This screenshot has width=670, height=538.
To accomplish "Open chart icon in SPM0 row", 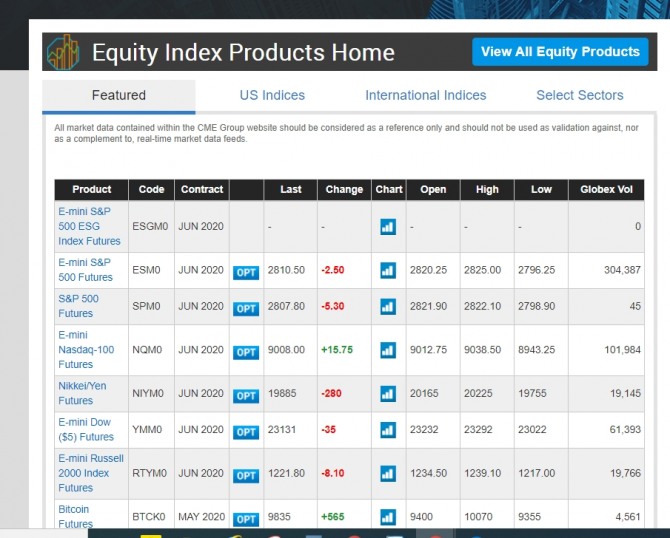I will (388, 306).
